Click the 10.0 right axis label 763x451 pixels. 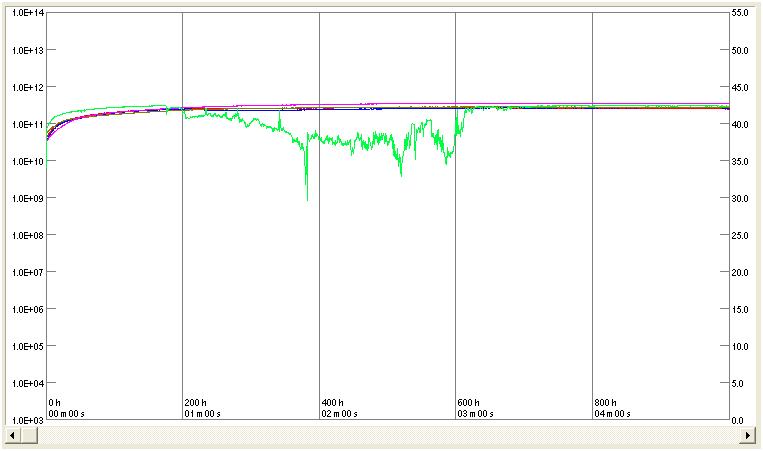pos(740,346)
